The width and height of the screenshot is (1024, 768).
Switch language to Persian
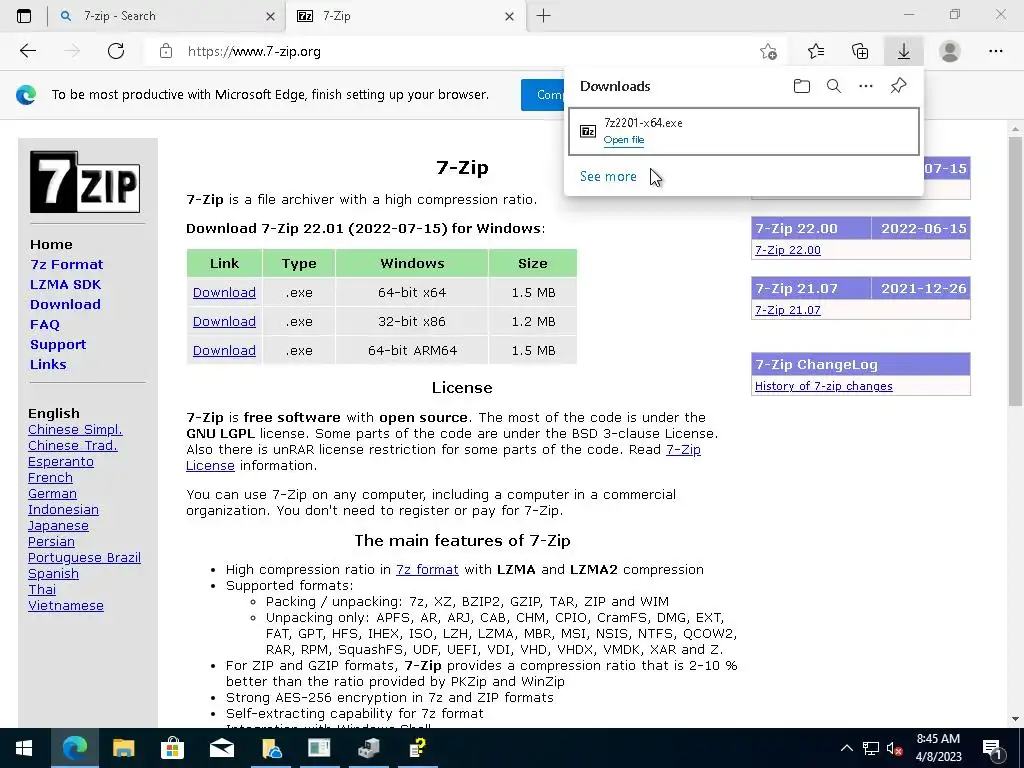pos(51,541)
